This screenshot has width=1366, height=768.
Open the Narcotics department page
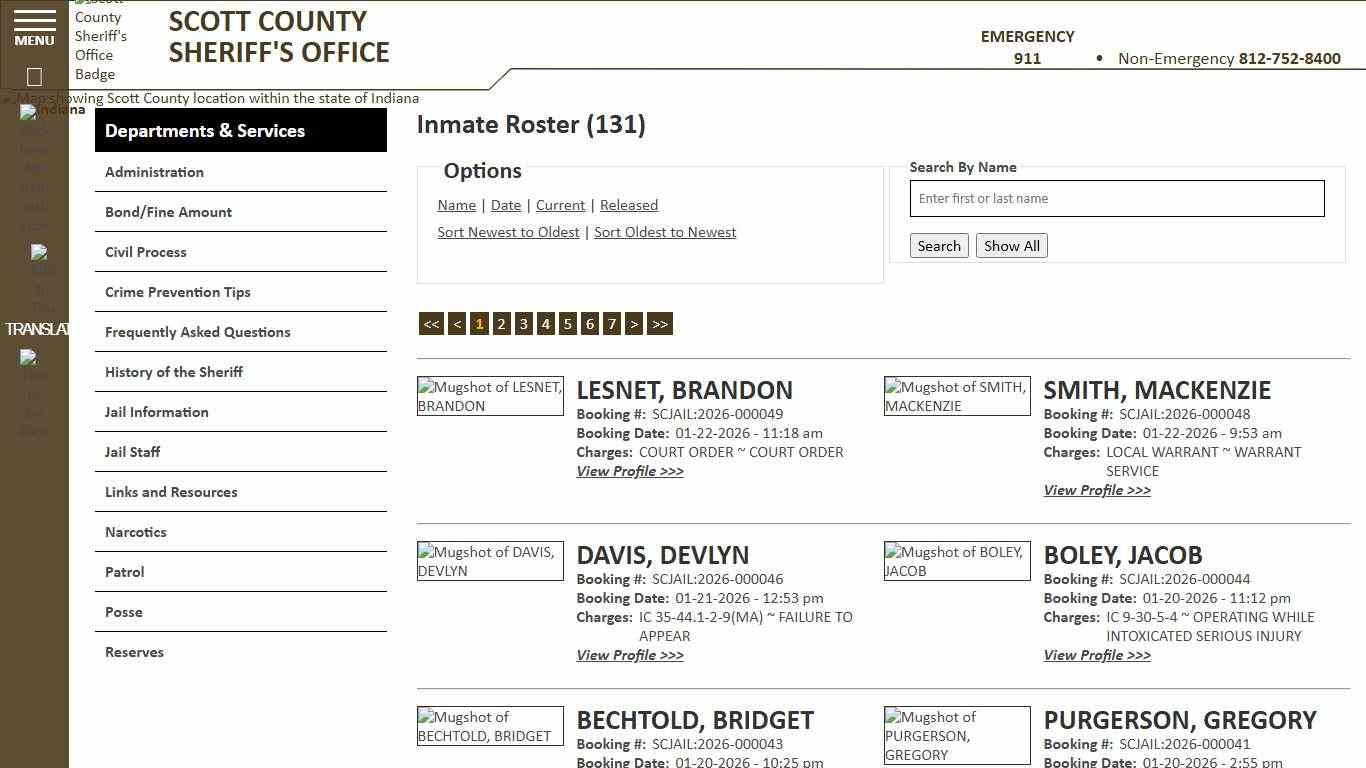click(135, 532)
